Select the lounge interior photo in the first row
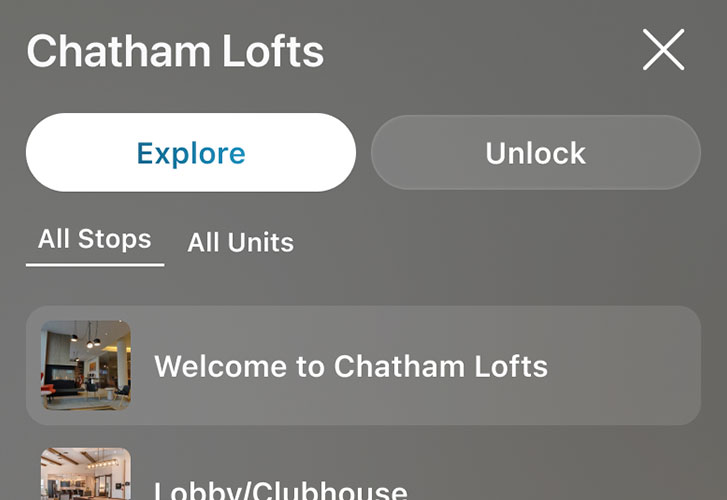 [x=86, y=365]
